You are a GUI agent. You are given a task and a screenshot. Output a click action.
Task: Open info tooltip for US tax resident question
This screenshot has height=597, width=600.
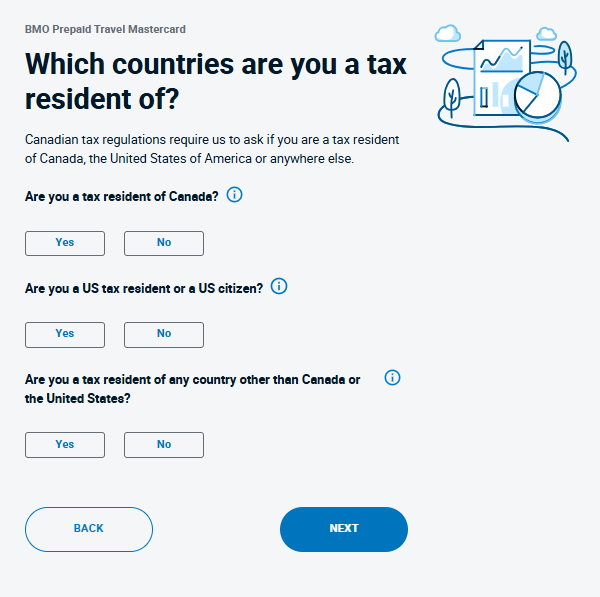279,286
